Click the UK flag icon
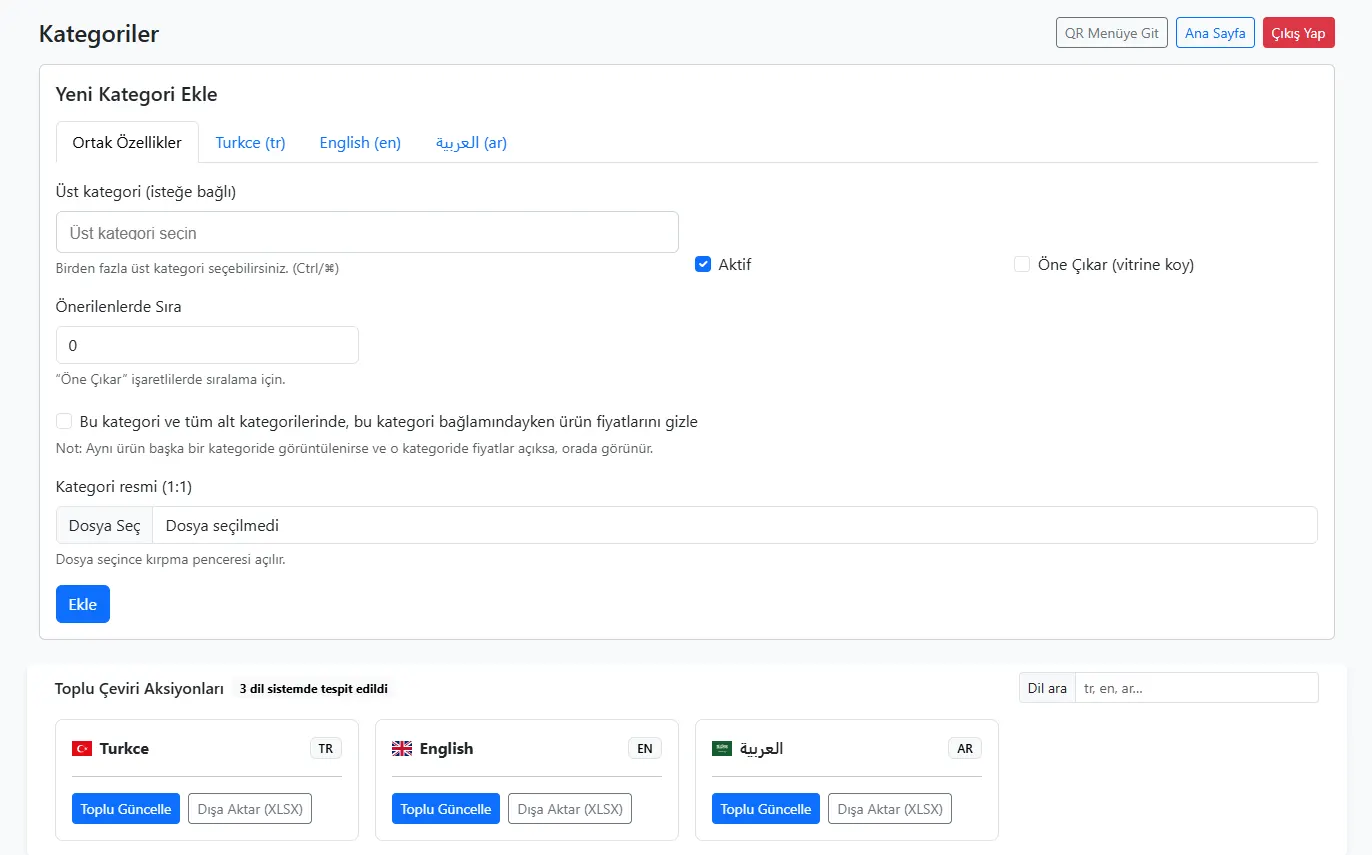 pos(402,748)
